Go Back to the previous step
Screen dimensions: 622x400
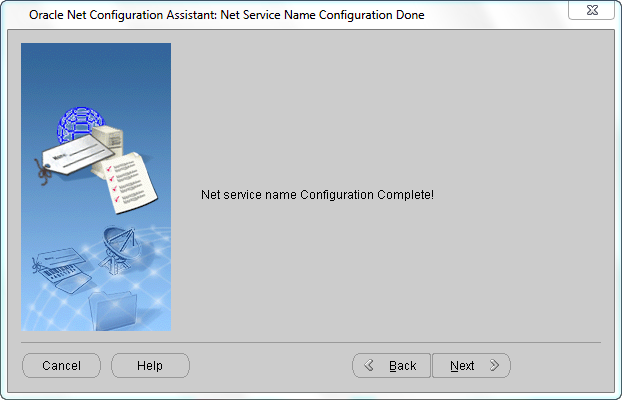(392, 365)
